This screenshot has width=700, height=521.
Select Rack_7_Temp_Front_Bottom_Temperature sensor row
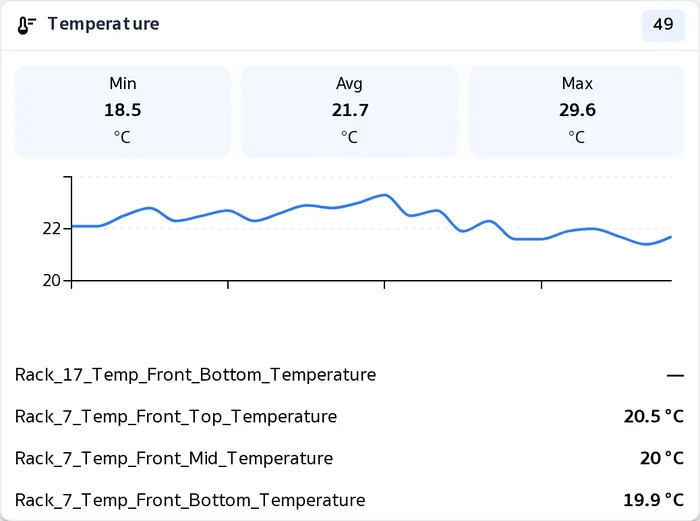[x=350, y=500]
